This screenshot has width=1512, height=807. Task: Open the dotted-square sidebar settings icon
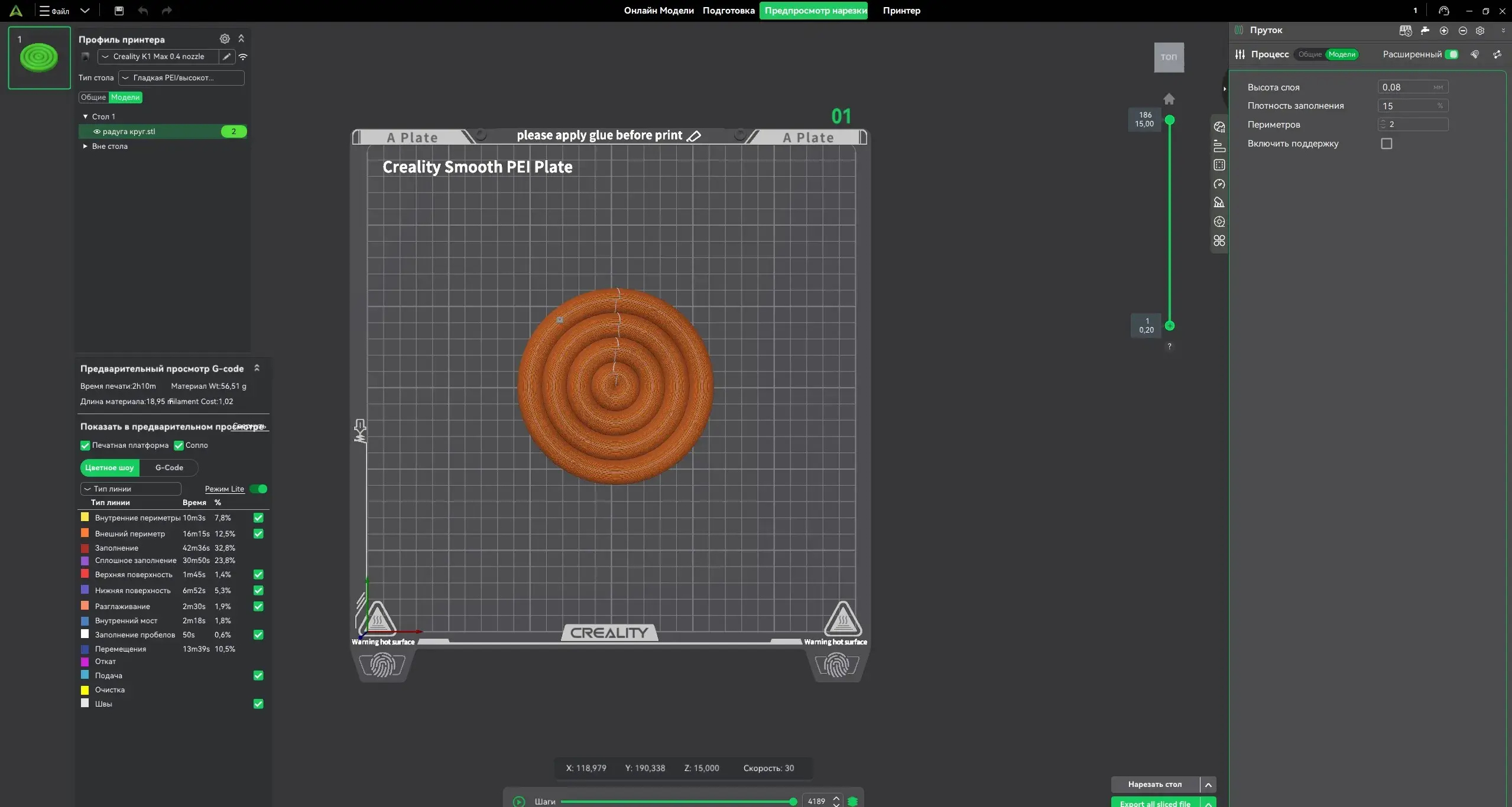(x=1219, y=165)
